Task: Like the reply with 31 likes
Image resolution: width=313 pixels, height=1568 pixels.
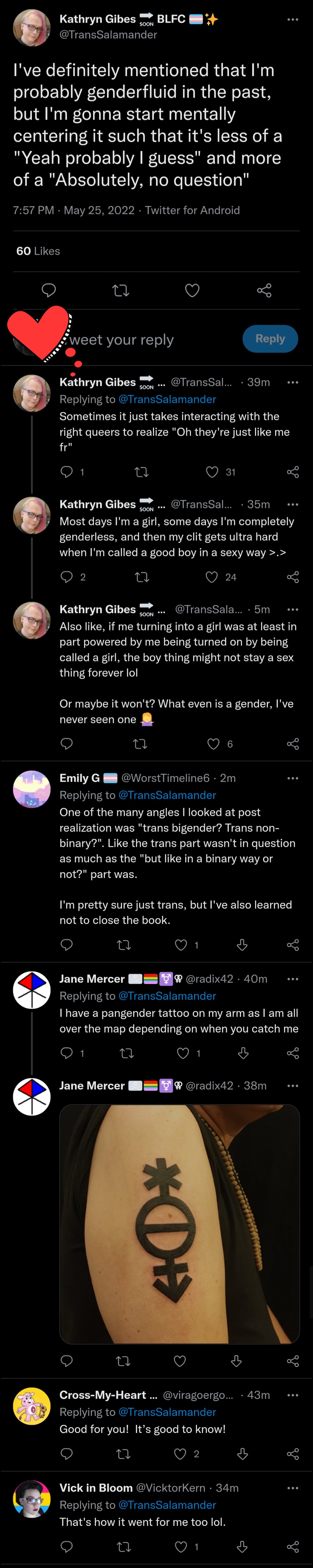Action: (x=212, y=472)
